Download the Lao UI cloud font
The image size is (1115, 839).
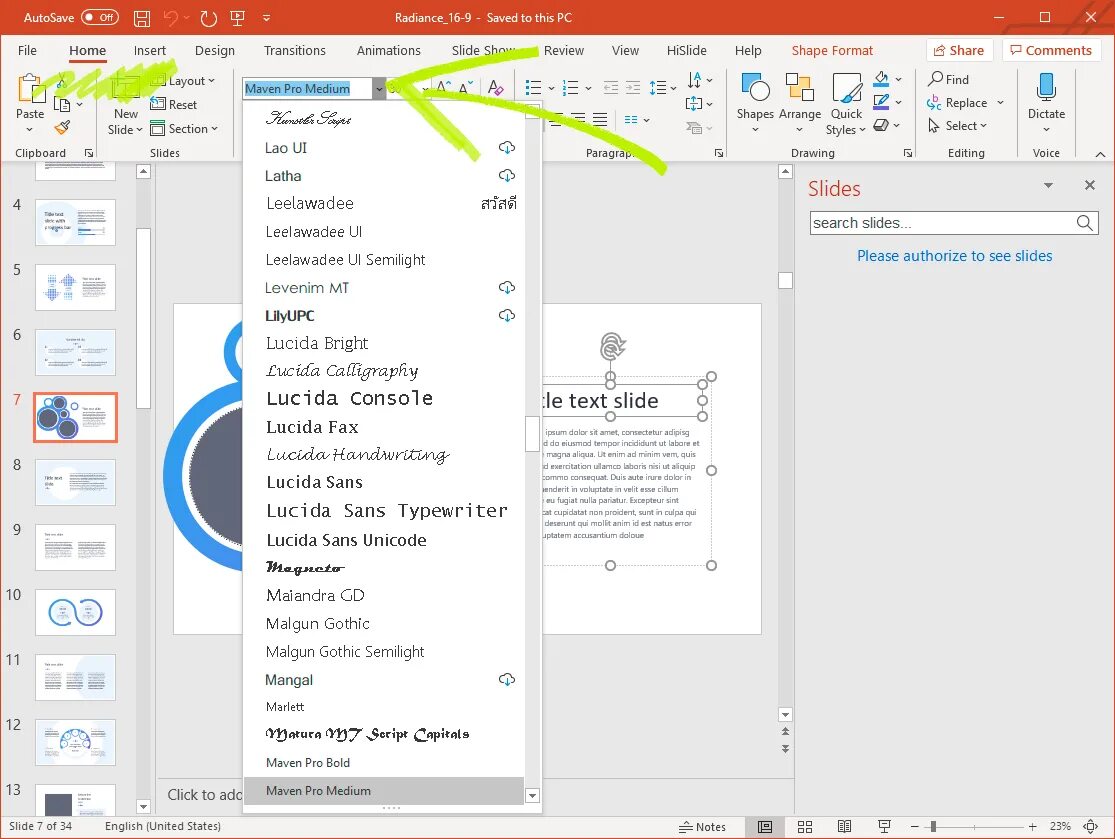coord(506,147)
